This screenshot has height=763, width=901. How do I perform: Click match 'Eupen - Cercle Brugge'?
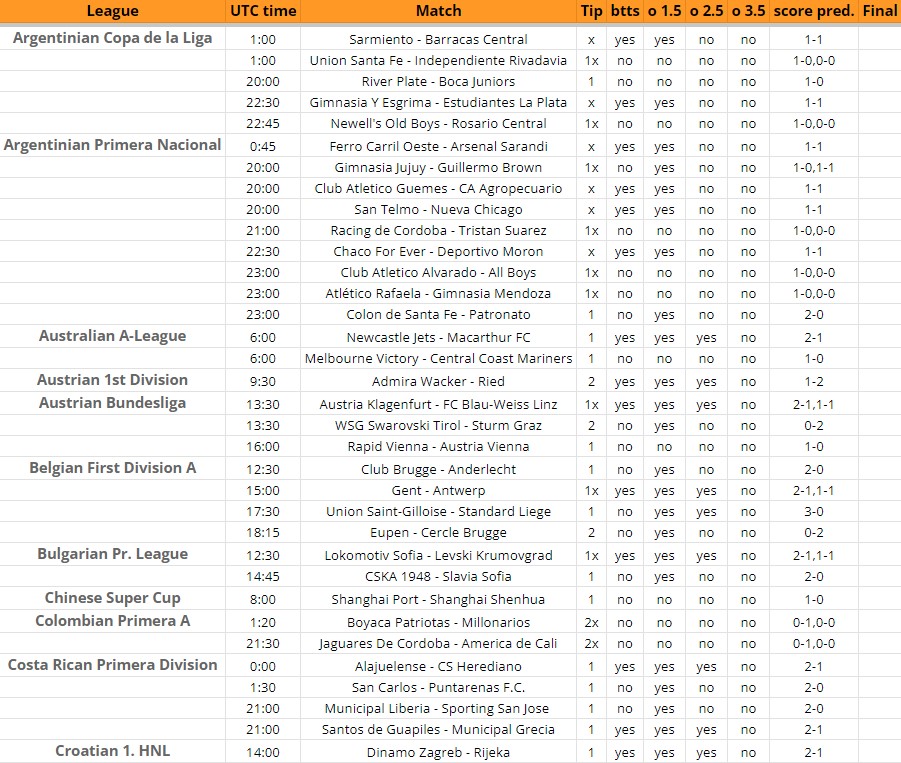coord(438,533)
